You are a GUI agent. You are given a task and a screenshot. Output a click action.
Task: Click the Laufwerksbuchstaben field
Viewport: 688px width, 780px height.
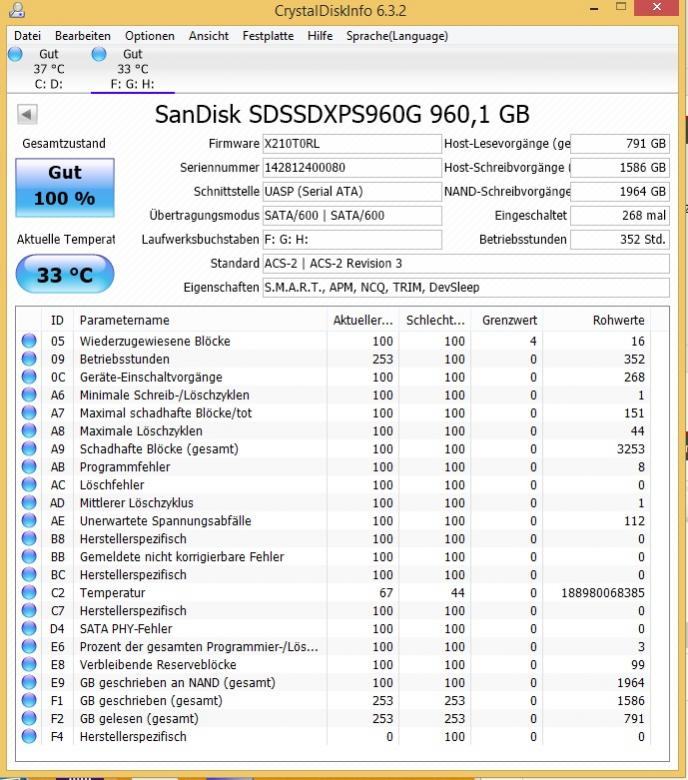352,239
